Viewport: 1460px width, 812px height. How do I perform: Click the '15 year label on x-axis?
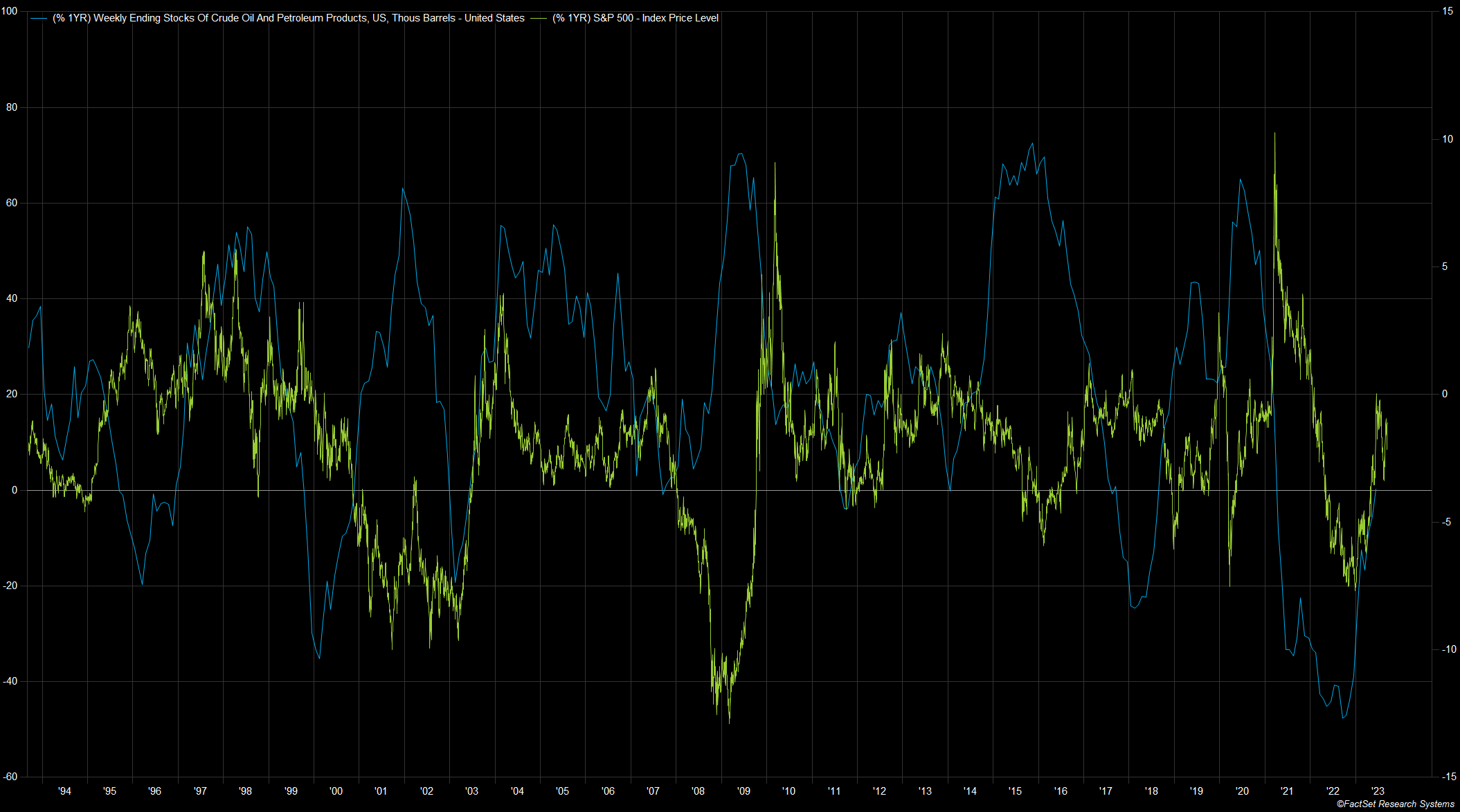click(1014, 791)
